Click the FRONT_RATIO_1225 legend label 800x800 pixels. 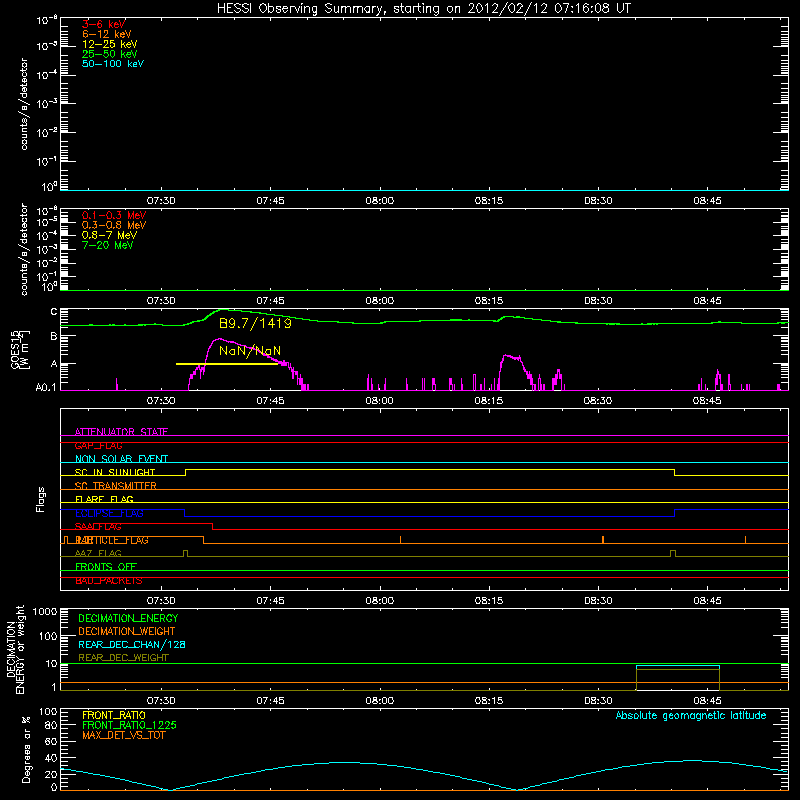[x=129, y=725]
